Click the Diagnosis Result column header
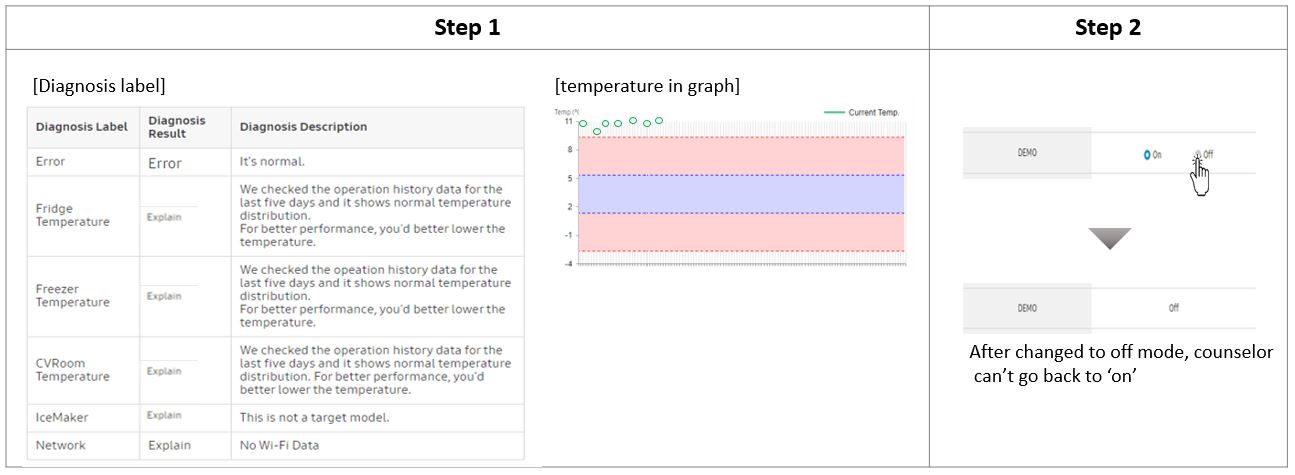The width and height of the screenshot is (1295, 475). coord(177,127)
